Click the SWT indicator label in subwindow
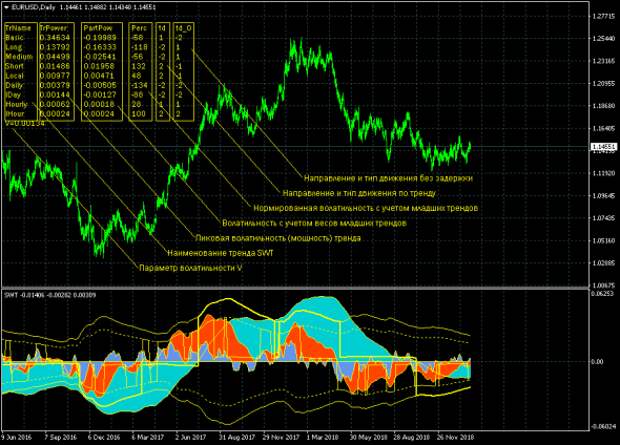The height and width of the screenshot is (445, 620). pyautogui.click(x=10, y=296)
